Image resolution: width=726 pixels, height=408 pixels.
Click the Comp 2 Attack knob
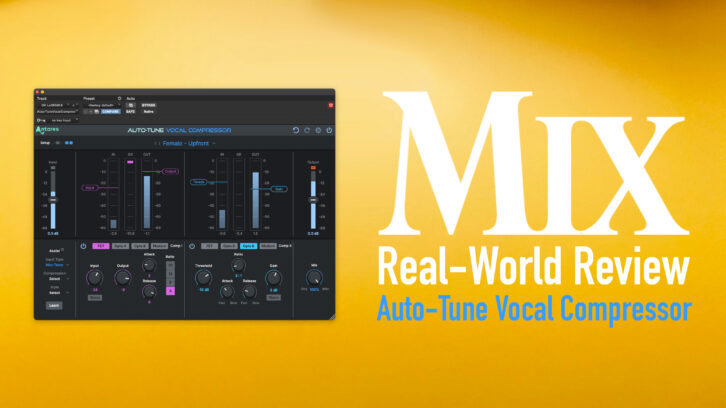click(227, 292)
